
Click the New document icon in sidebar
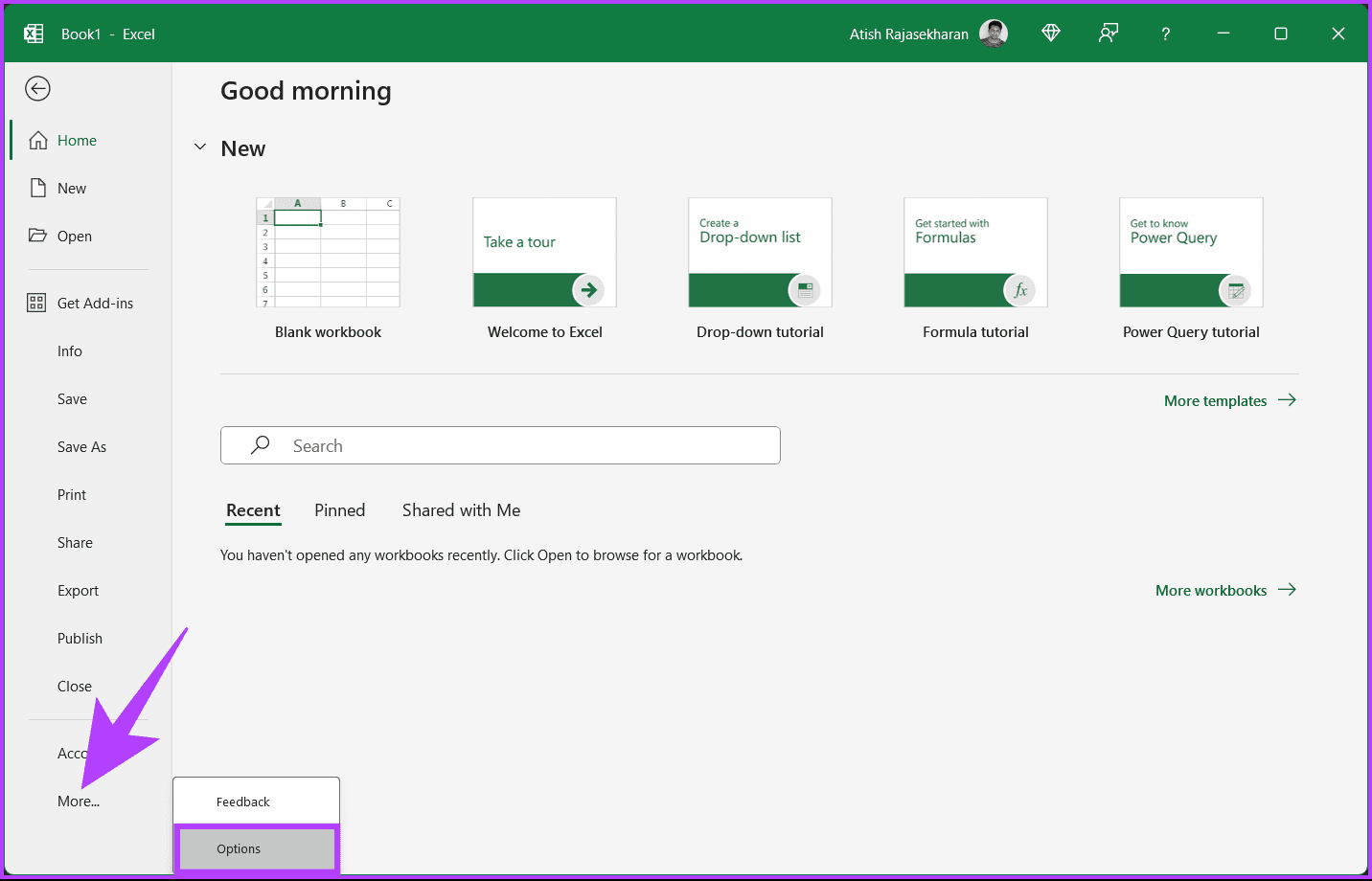[39, 188]
